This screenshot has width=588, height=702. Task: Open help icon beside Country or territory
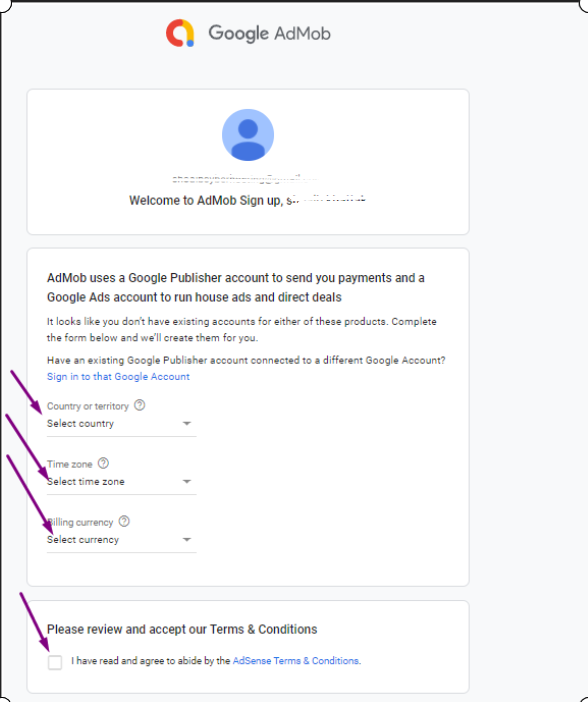click(140, 405)
